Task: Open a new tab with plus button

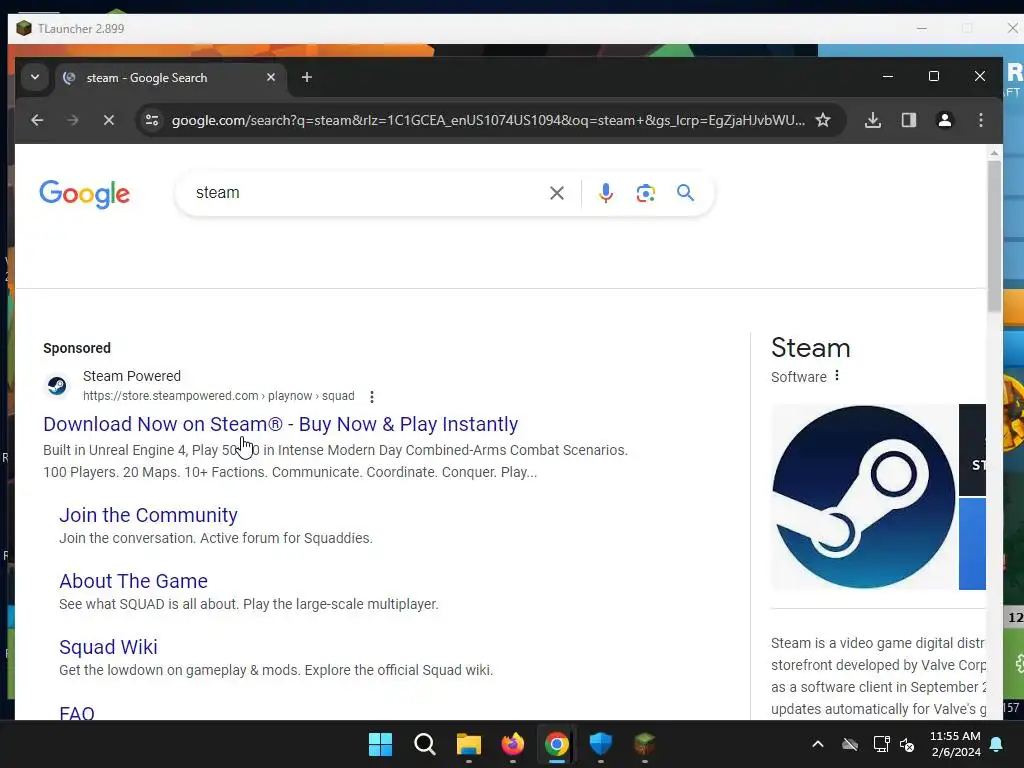Action: [306, 78]
